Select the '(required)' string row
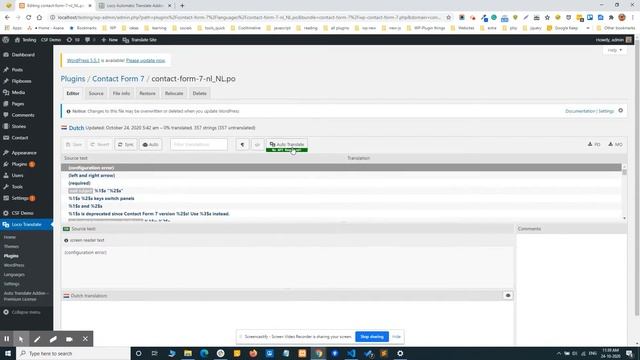The image size is (640, 360). [341, 183]
